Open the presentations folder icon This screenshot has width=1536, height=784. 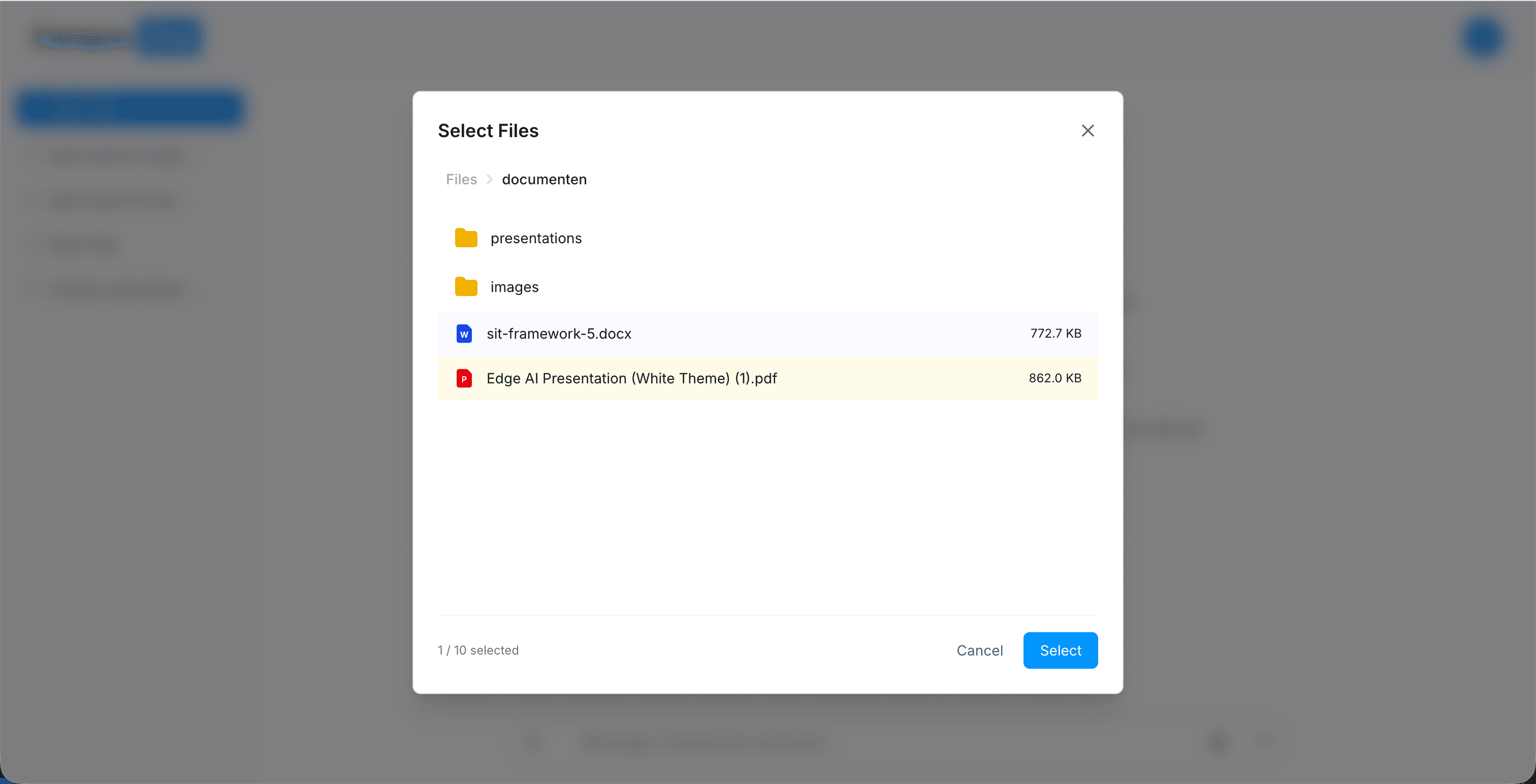coord(465,237)
